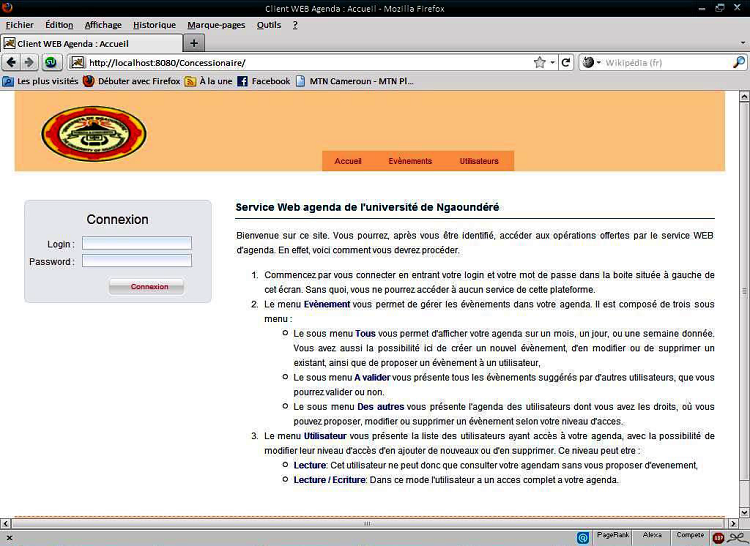750x546 pixels.
Task: Click the green StumbleUpon toolbar icon
Action: (50, 62)
